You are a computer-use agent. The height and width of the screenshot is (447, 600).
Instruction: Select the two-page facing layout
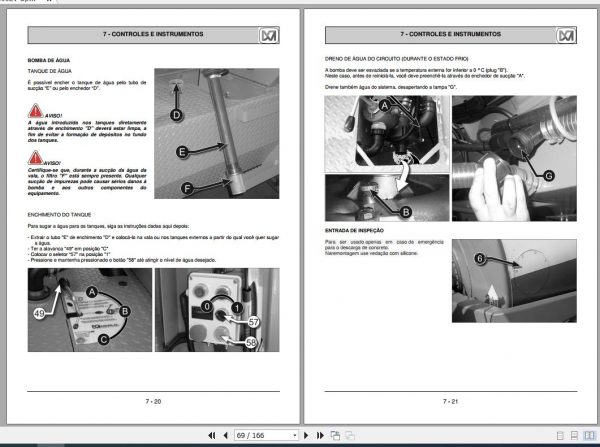[x=589, y=436]
